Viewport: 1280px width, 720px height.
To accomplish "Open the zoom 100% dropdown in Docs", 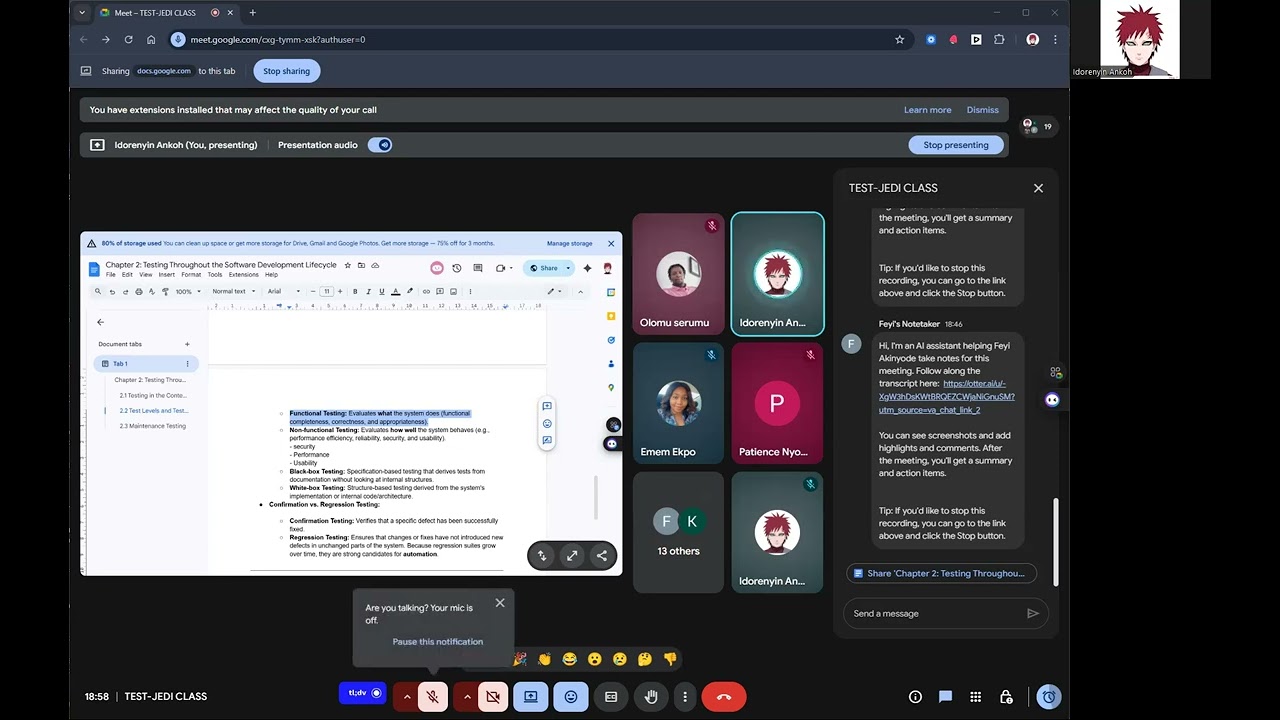I will 187,292.
